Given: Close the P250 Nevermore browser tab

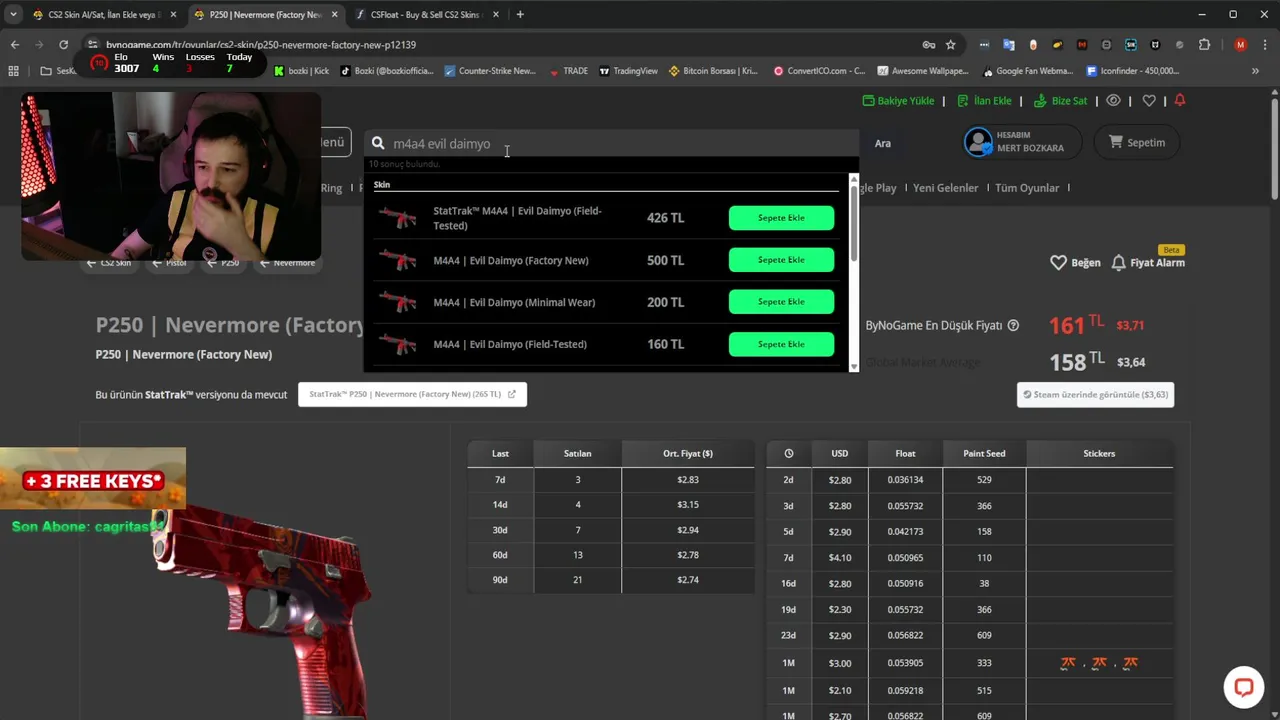Looking at the screenshot, I should [334, 15].
